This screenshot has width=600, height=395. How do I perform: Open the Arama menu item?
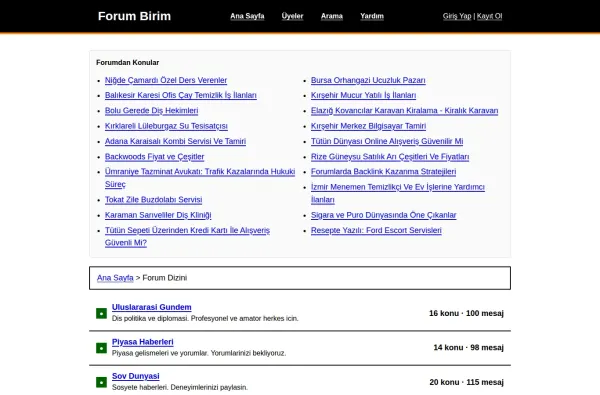coord(332,16)
